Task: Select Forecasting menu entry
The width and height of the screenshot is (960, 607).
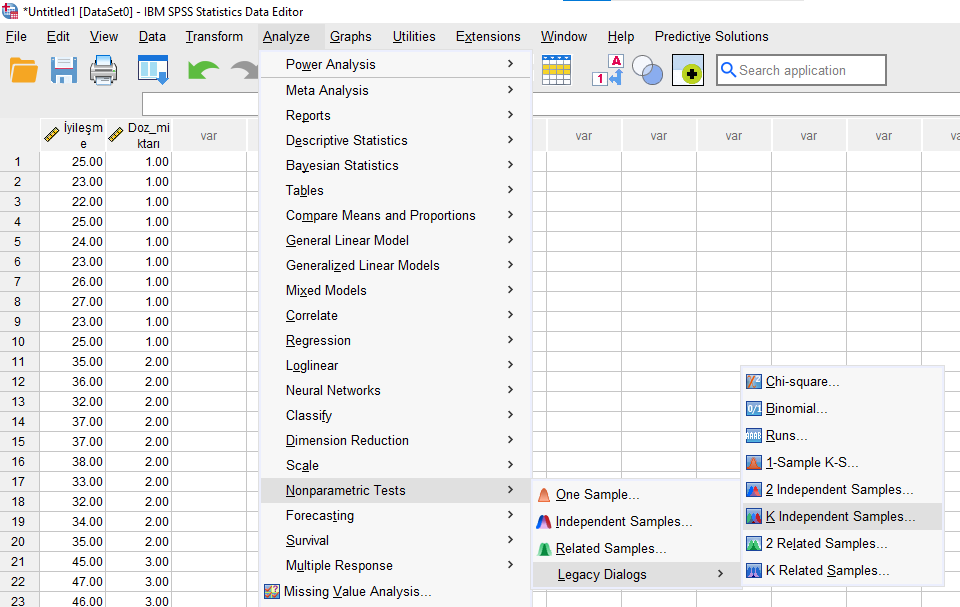Action: (x=396, y=516)
